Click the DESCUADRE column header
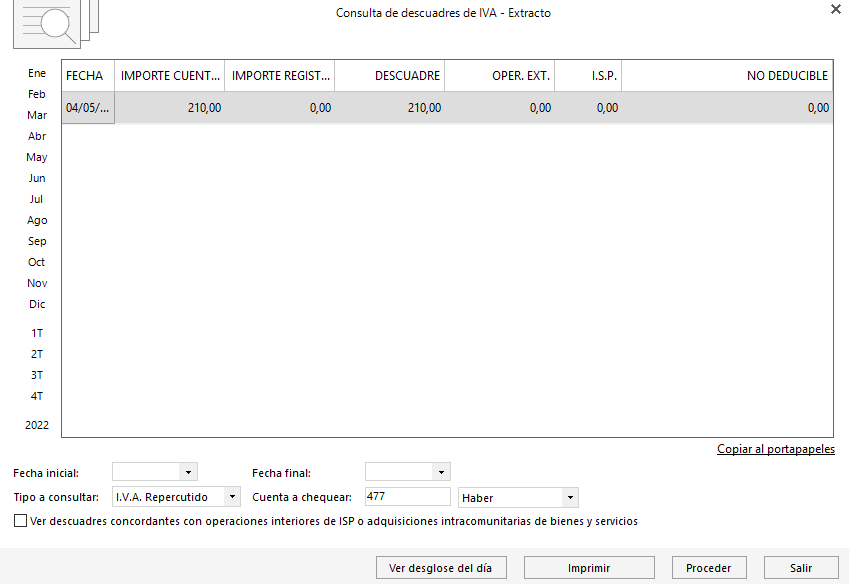849x584 pixels. click(x=390, y=76)
